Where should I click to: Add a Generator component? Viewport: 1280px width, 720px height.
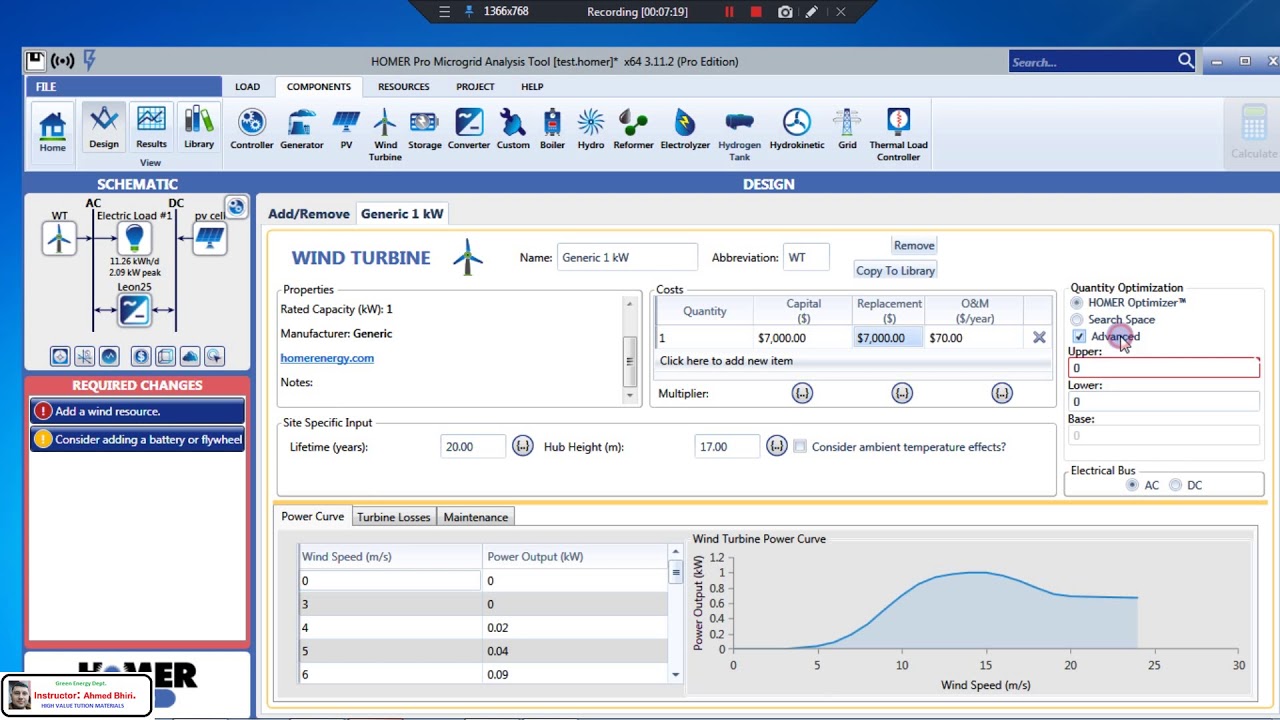tap(301, 130)
